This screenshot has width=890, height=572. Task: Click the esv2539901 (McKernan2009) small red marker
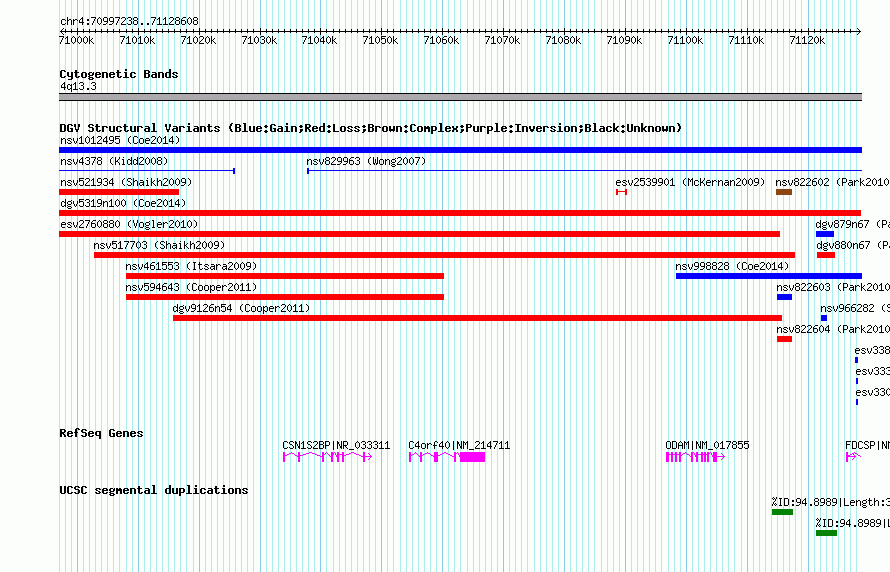[622, 192]
